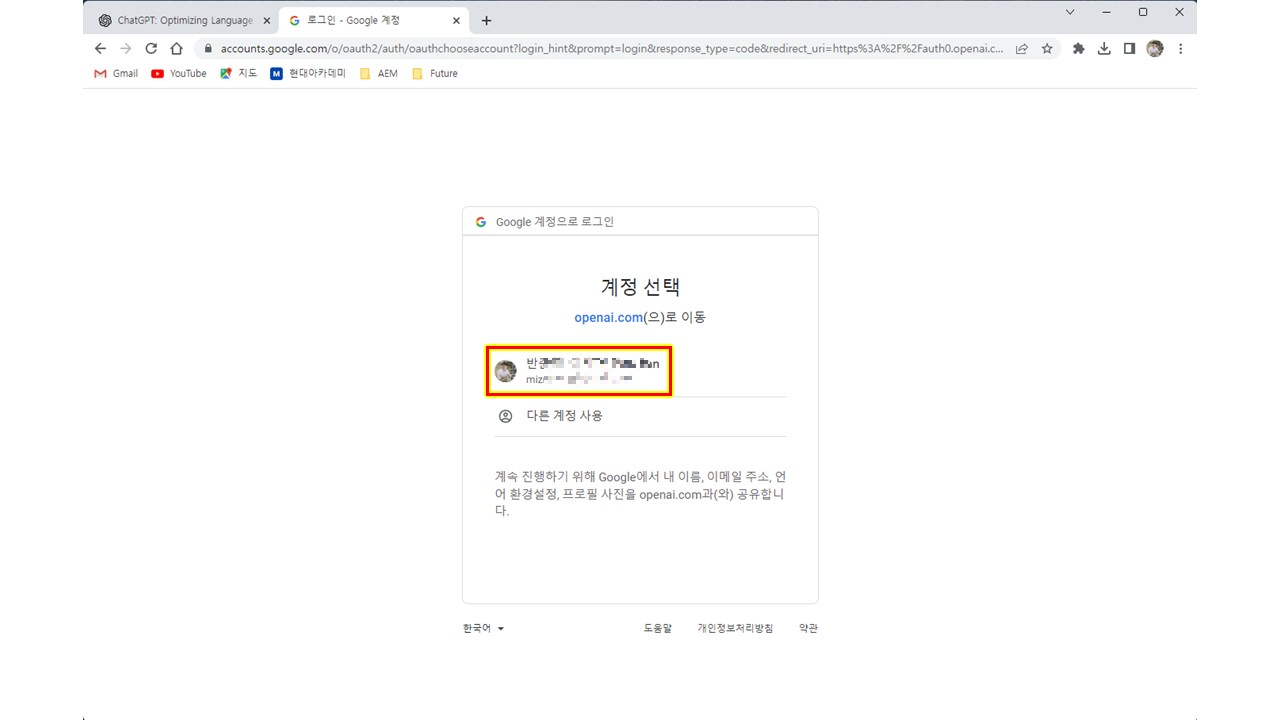Click the 계정 선택 heading text
This screenshot has height=720, width=1280.
(640, 287)
